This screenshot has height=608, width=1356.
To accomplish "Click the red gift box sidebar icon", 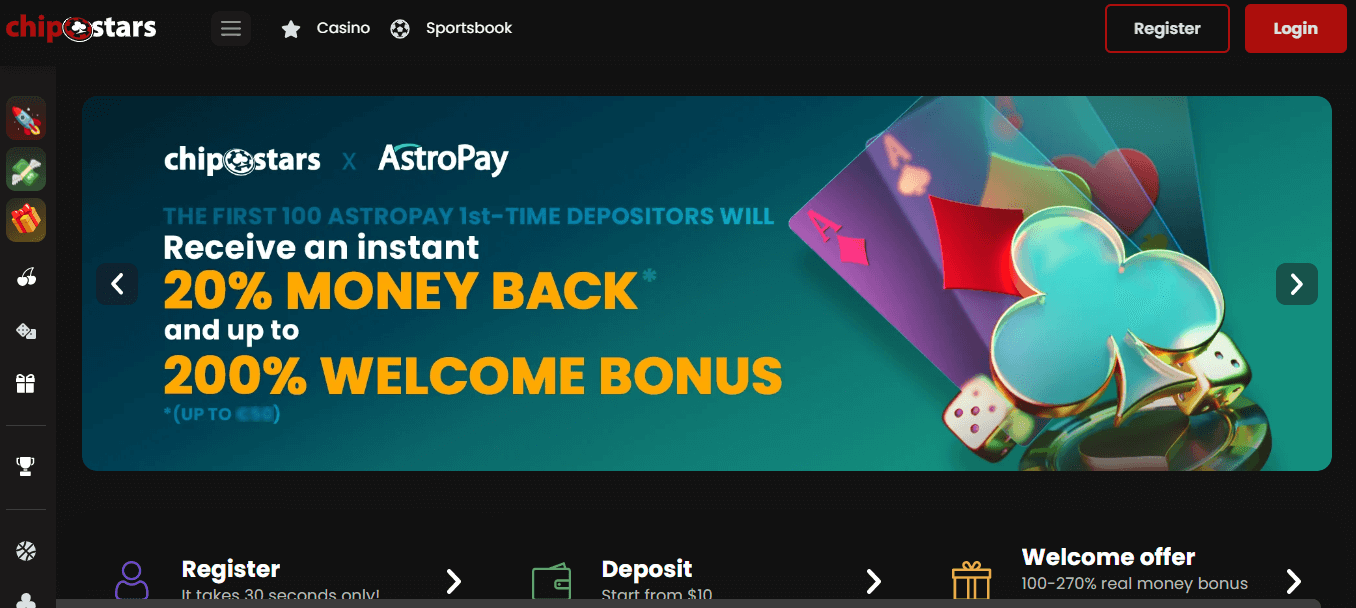I will (x=27, y=220).
